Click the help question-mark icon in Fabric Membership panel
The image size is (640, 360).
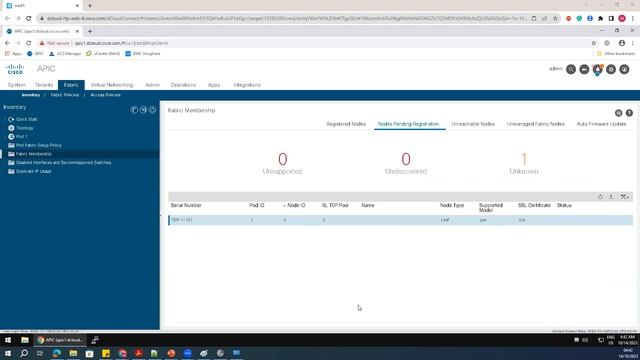(x=629, y=113)
